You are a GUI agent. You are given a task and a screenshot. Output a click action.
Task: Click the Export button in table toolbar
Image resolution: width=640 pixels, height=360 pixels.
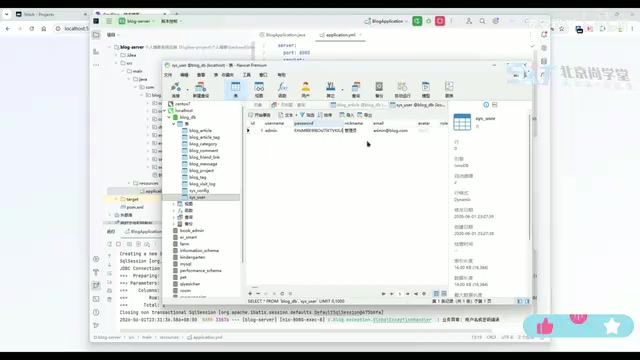pyautogui.click(x=364, y=115)
